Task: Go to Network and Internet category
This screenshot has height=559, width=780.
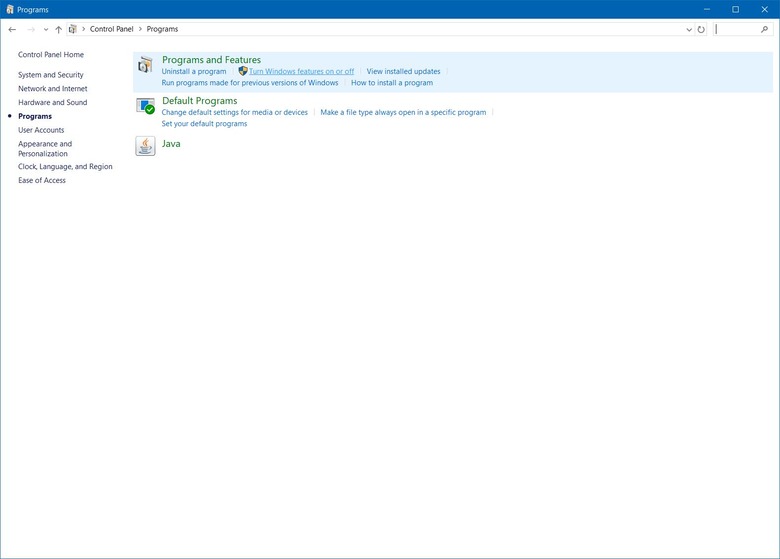Action: (52, 89)
